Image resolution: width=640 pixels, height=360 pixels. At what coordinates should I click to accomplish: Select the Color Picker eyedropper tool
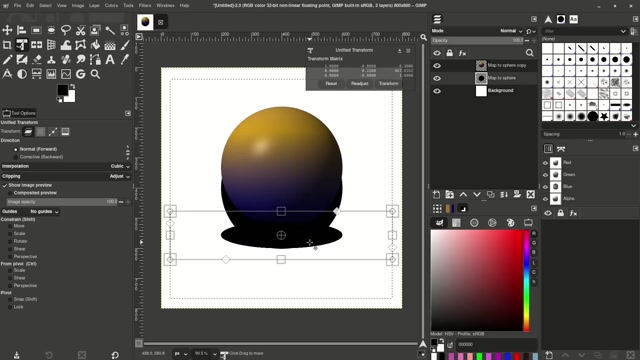124,60
